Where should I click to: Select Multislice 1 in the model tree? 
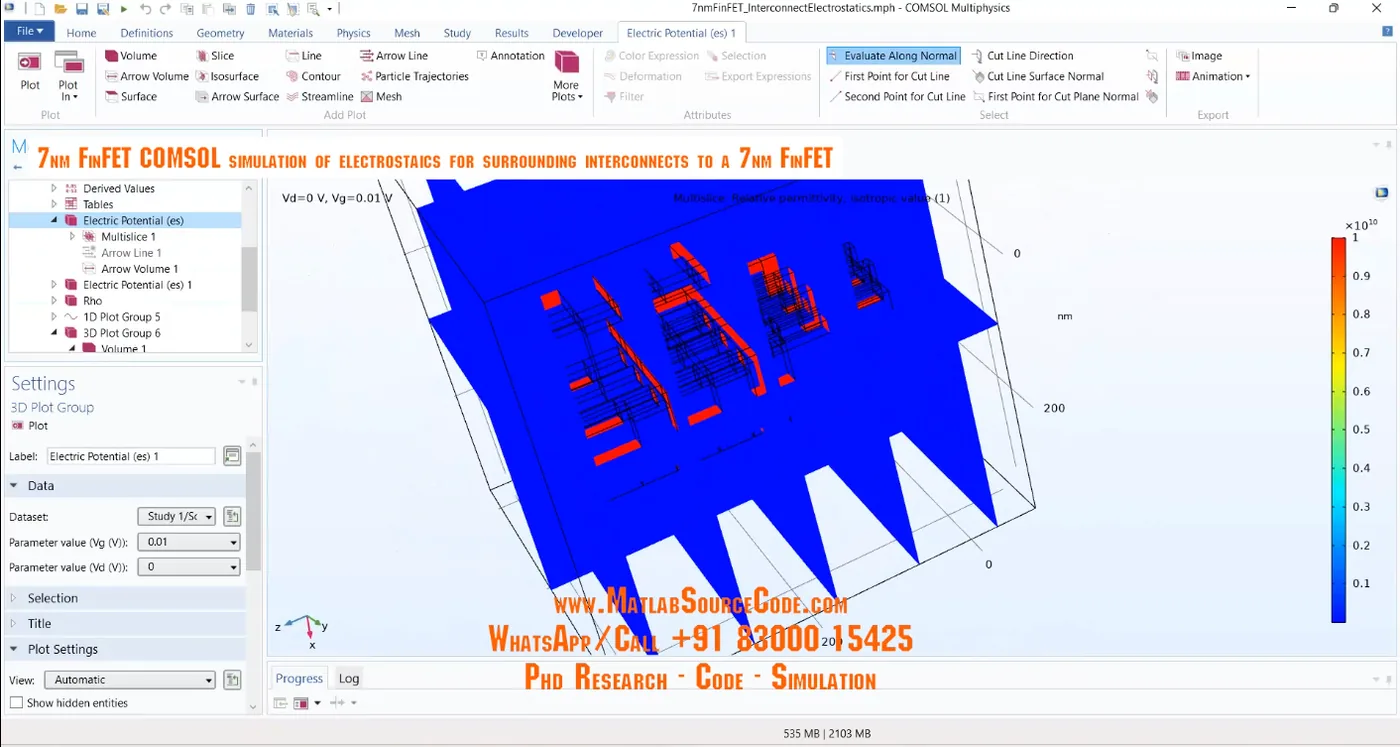[128, 237]
